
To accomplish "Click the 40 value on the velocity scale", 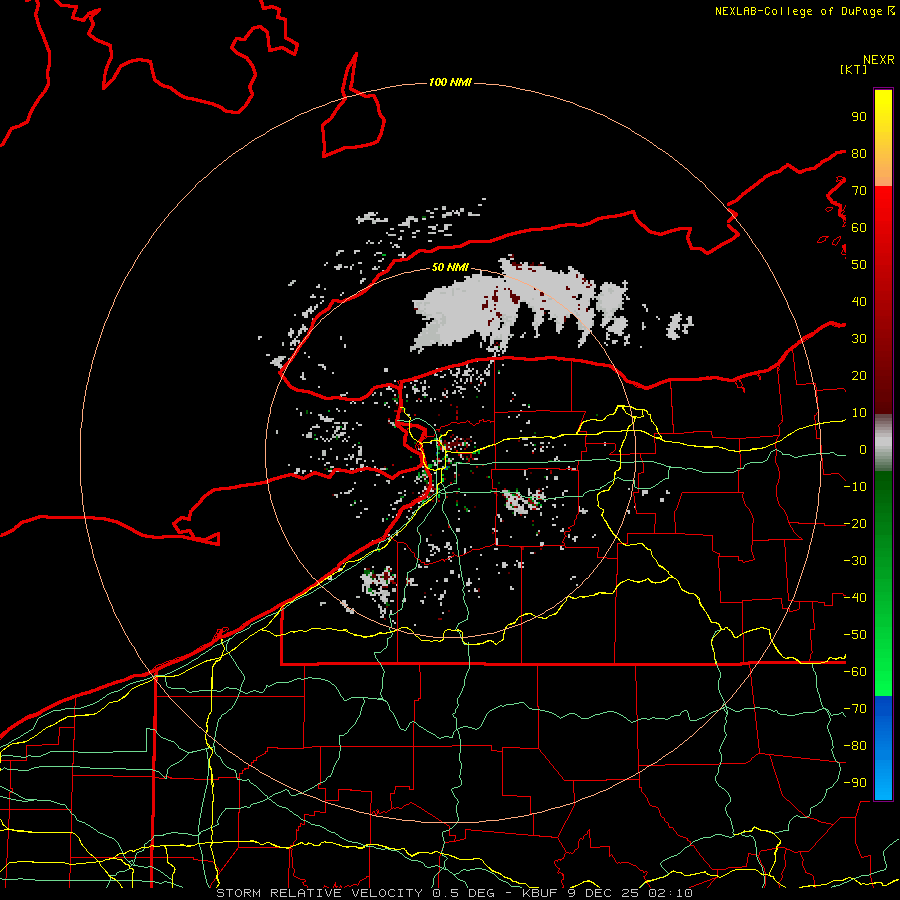I will tap(859, 301).
